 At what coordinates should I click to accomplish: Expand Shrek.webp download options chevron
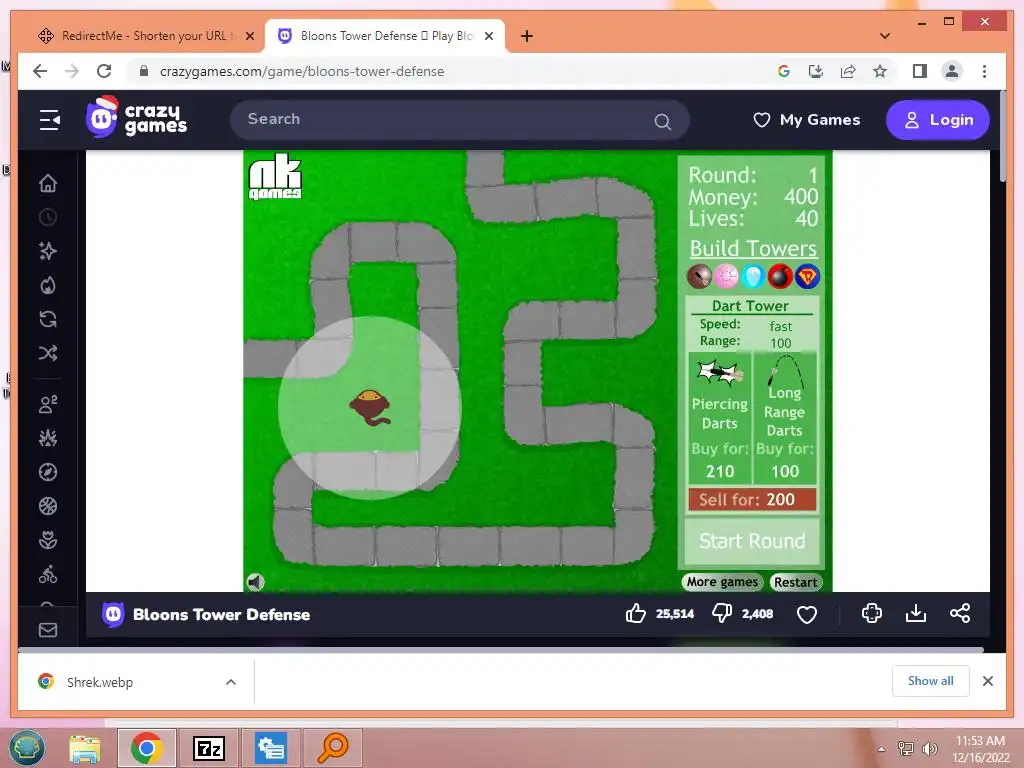[x=231, y=682]
